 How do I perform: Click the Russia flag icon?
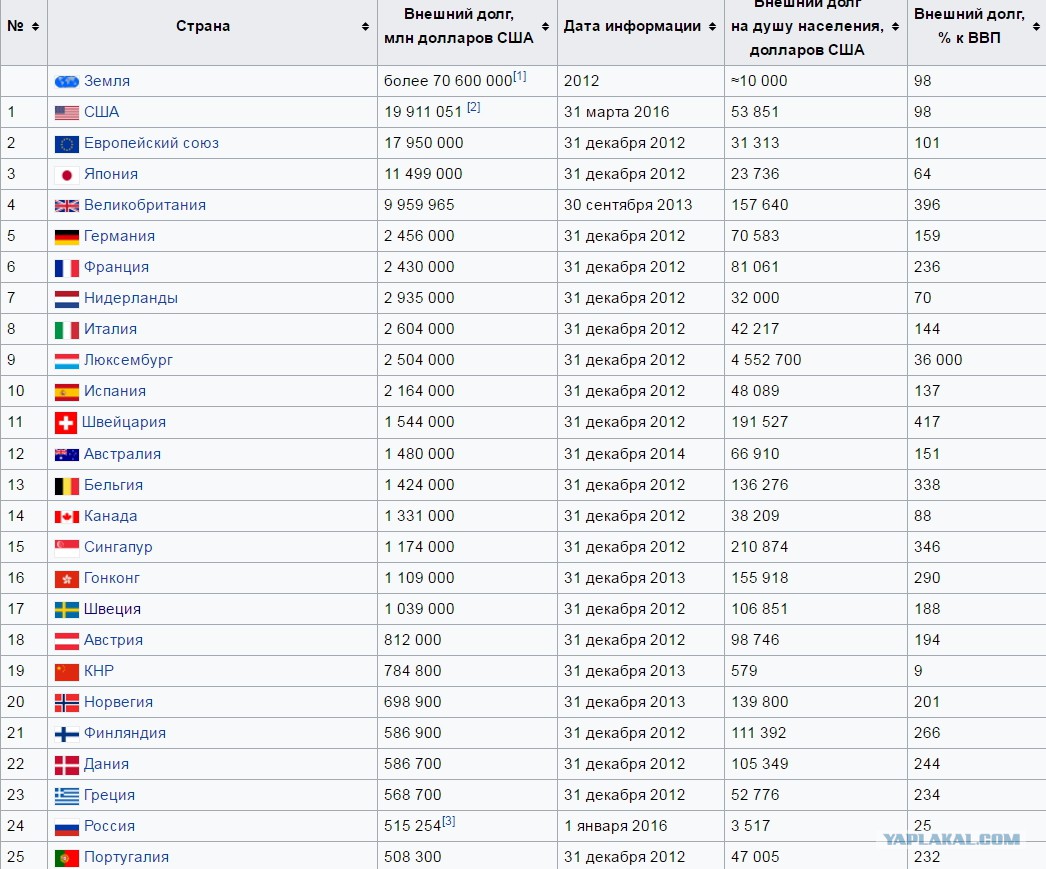click(67, 827)
